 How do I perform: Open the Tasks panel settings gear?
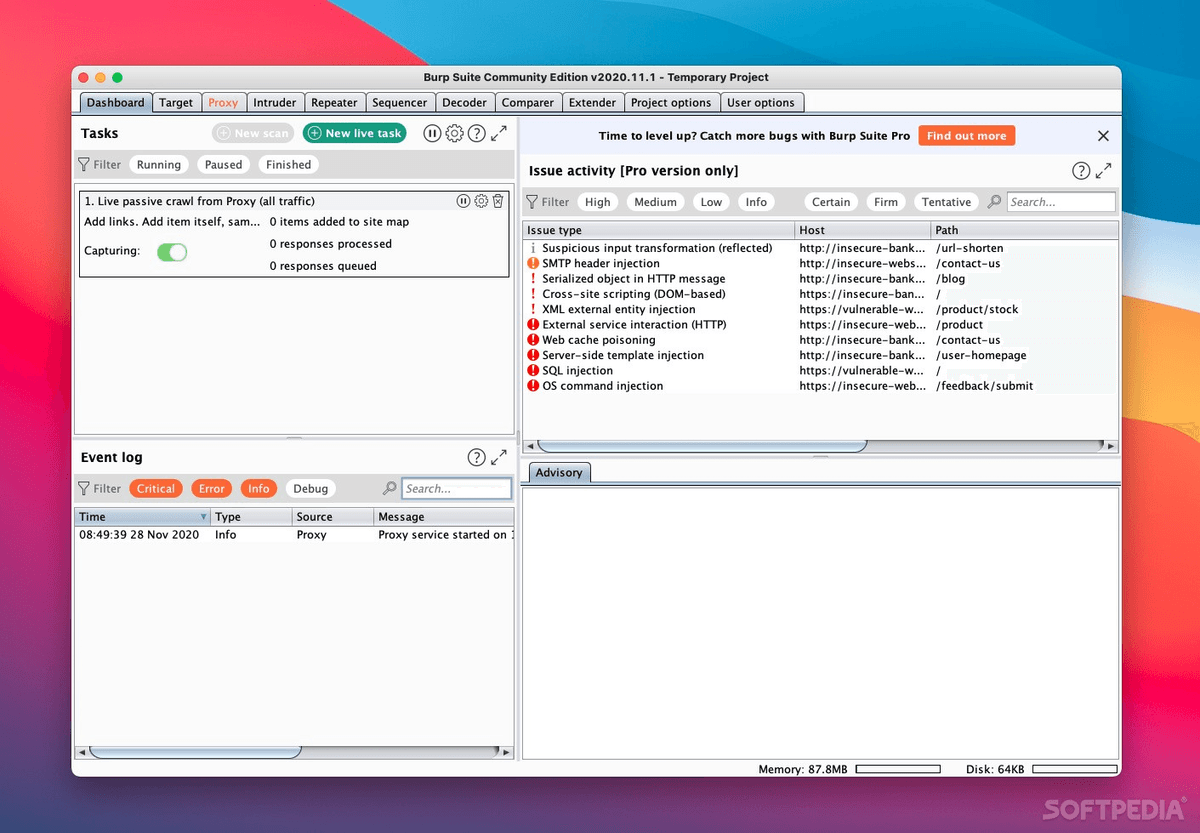454,133
